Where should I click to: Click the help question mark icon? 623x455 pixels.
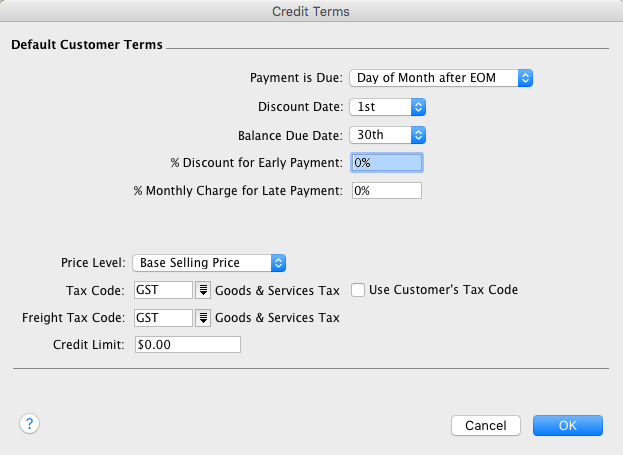tap(29, 424)
